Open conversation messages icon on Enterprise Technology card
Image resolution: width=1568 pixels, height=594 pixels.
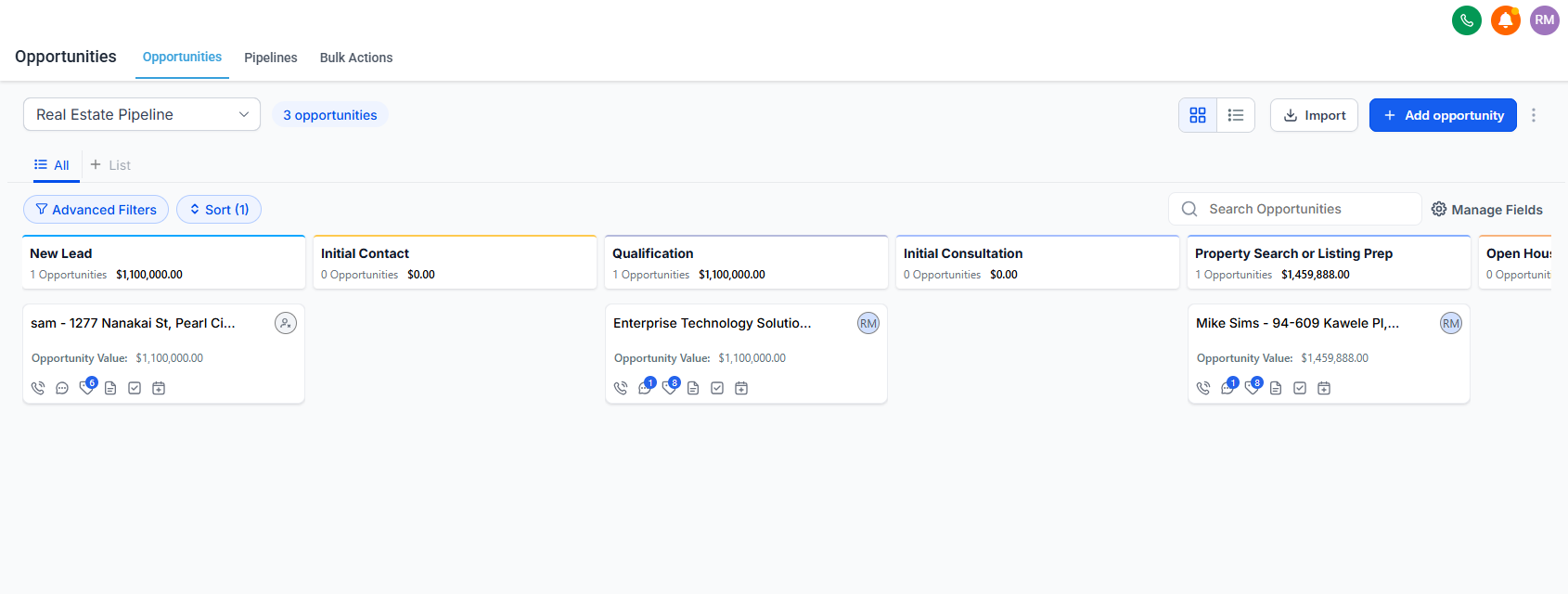[x=645, y=388]
